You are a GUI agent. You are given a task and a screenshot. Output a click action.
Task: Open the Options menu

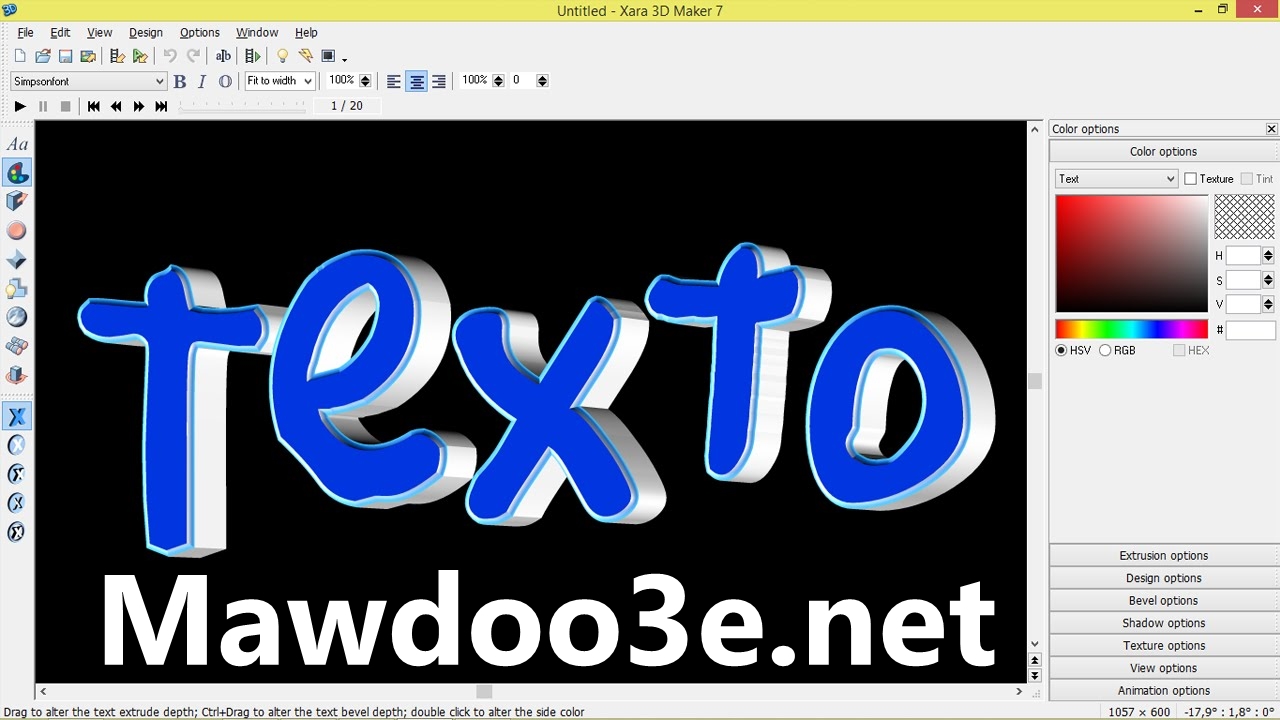pos(199,33)
